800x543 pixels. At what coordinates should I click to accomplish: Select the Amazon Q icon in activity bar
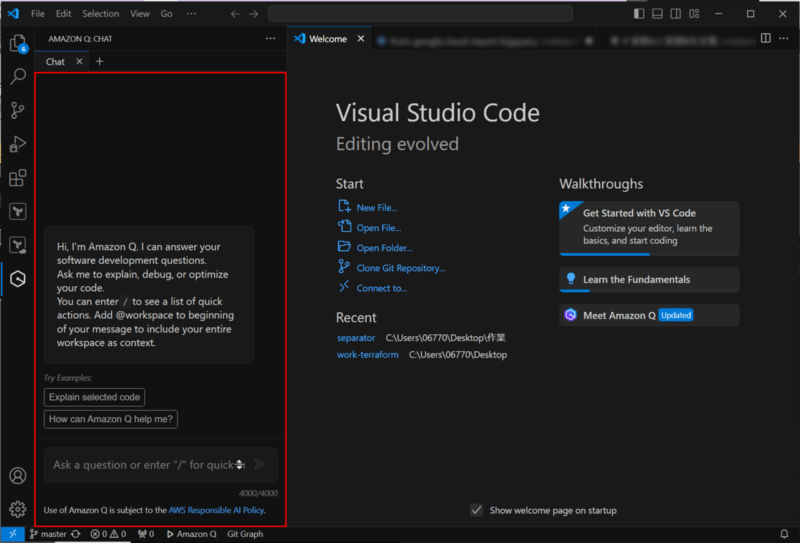[x=17, y=278]
